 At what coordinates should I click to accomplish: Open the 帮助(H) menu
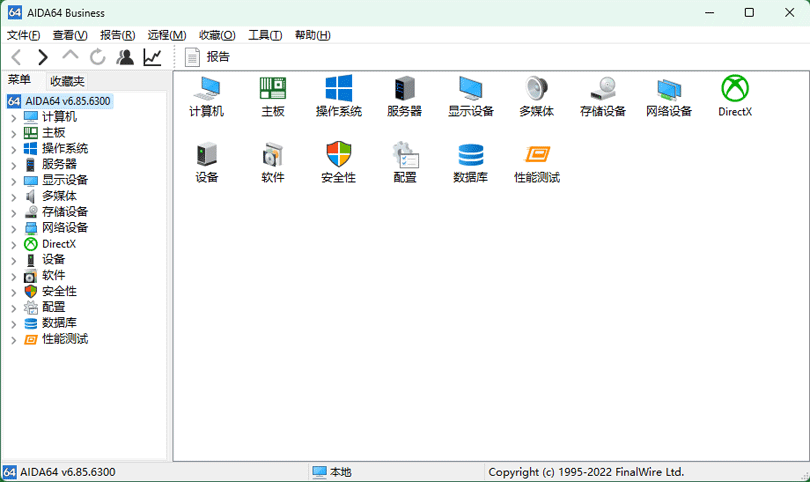tap(313, 35)
